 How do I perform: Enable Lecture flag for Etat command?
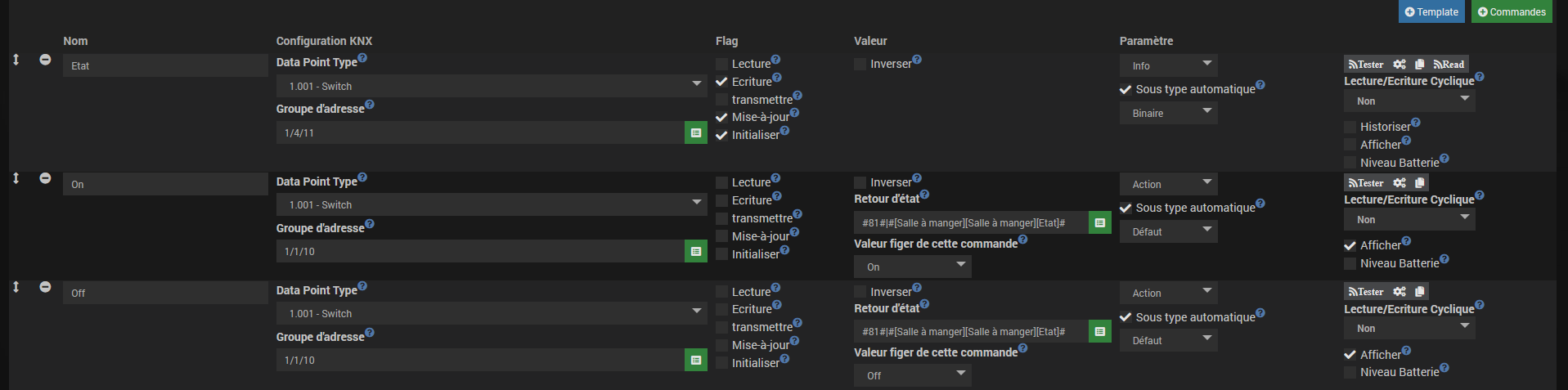point(721,64)
